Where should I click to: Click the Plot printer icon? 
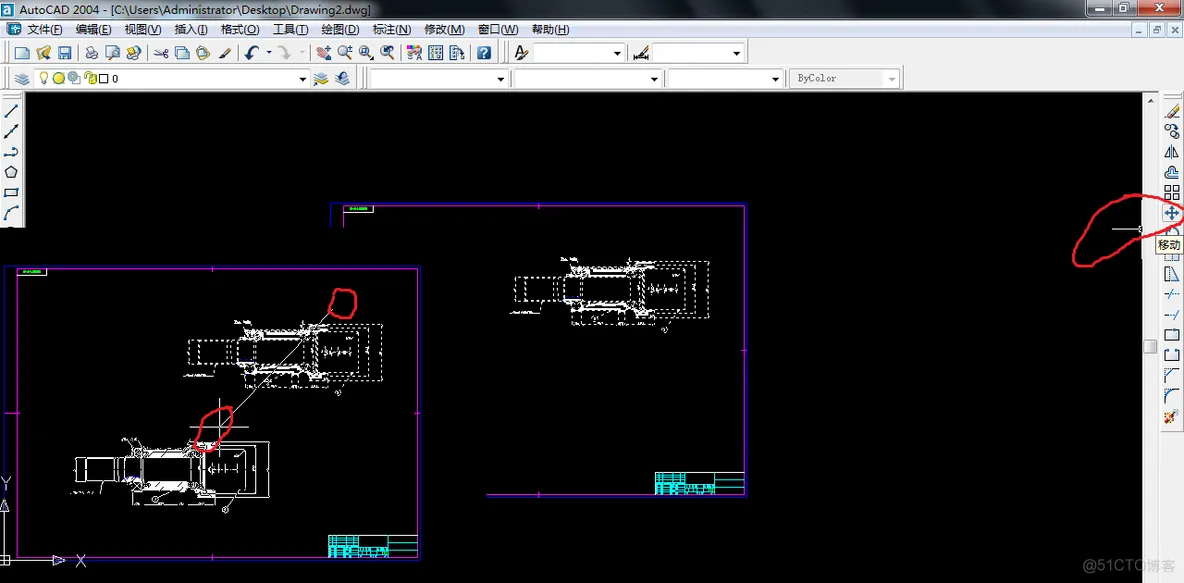pos(91,53)
